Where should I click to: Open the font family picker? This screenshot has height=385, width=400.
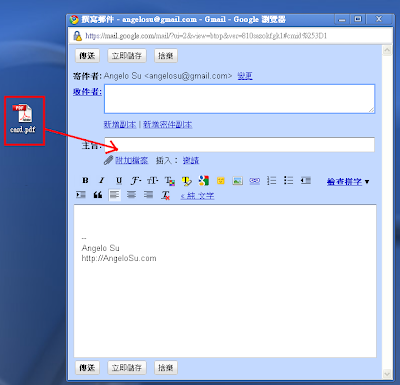pos(136,181)
